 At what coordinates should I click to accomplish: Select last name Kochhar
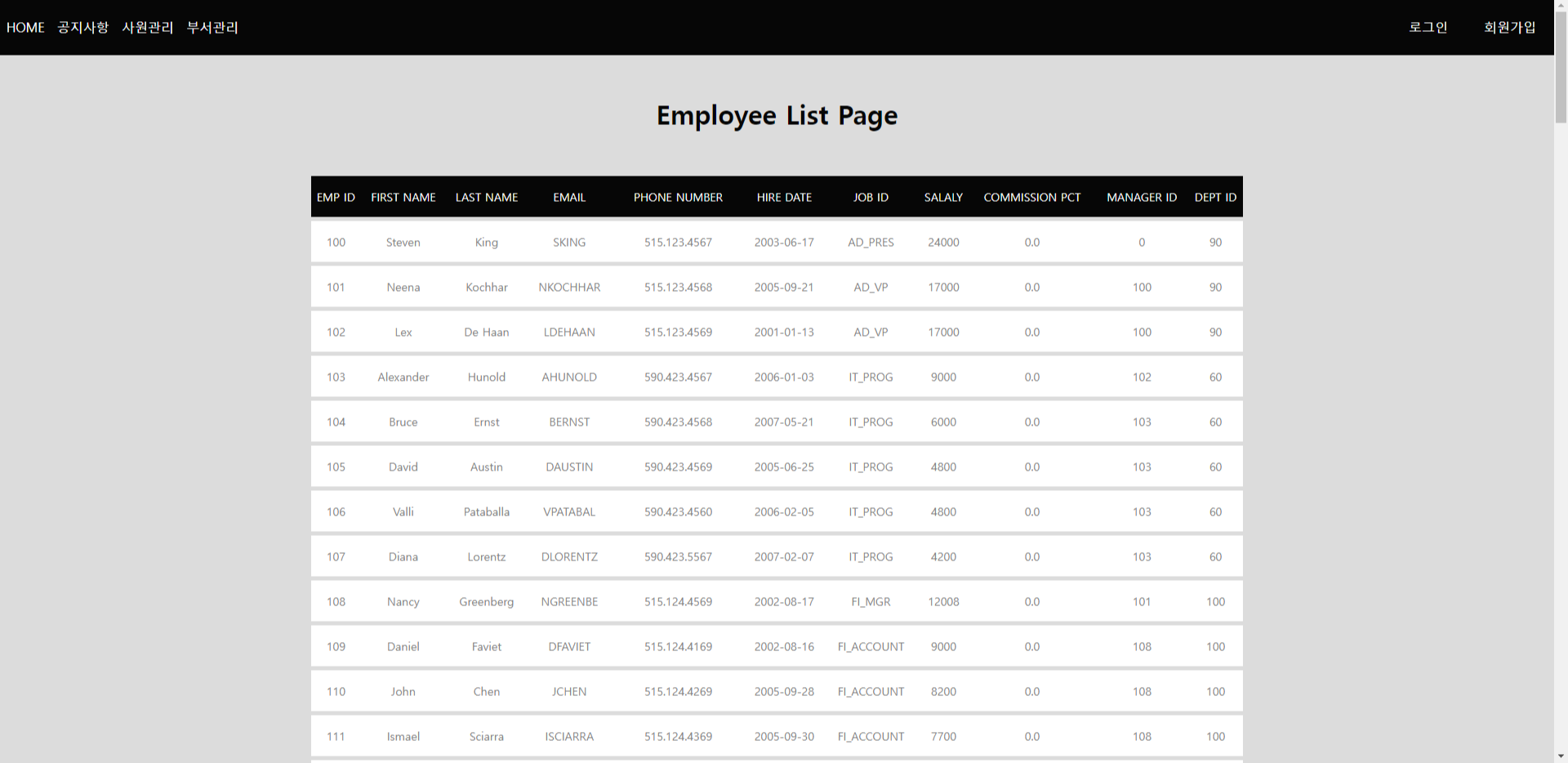point(487,287)
